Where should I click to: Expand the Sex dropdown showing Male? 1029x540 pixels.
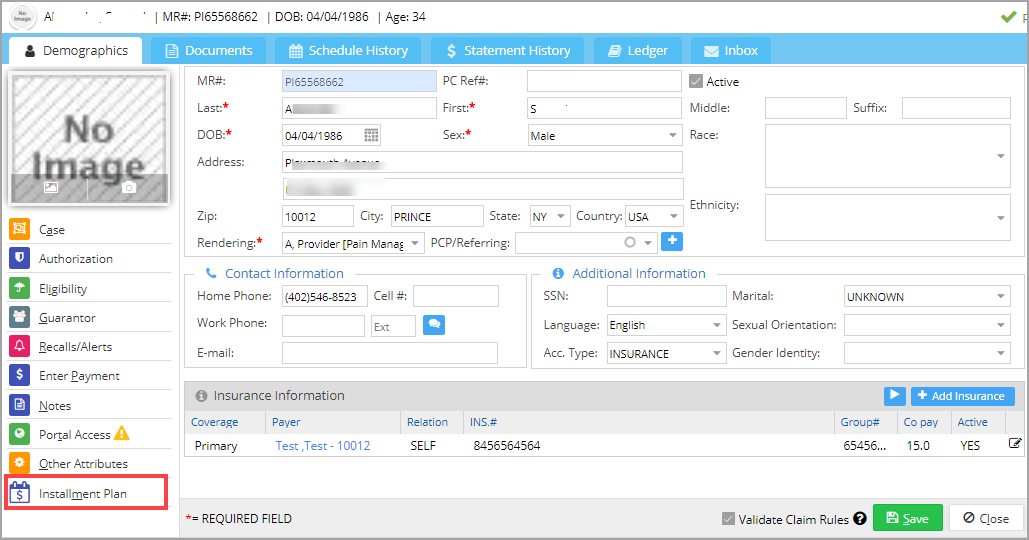click(605, 135)
